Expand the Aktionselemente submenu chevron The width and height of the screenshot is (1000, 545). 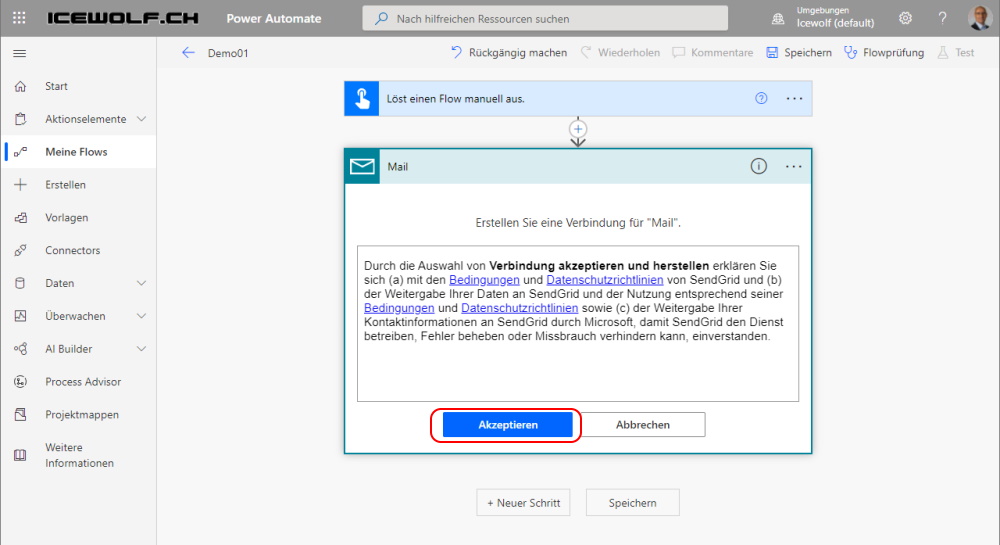pos(142,119)
